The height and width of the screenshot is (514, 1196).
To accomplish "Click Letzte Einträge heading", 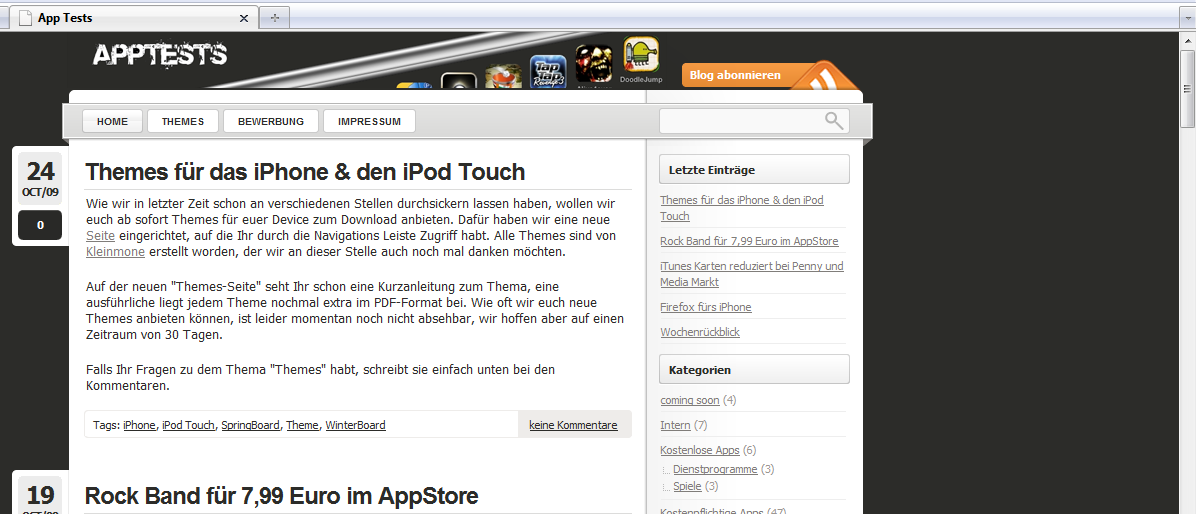I will pyautogui.click(x=754, y=169).
